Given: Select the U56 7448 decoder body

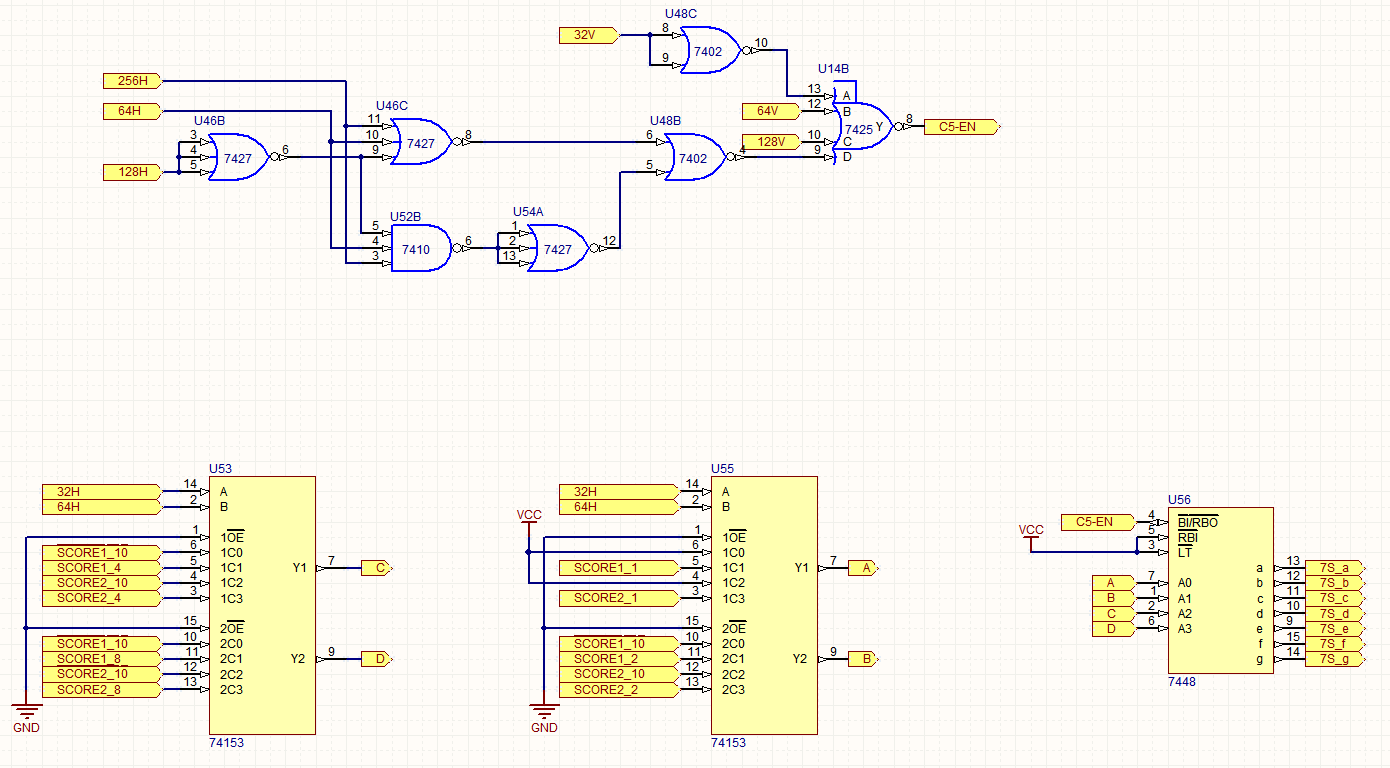Looking at the screenshot, I should point(1221,591).
